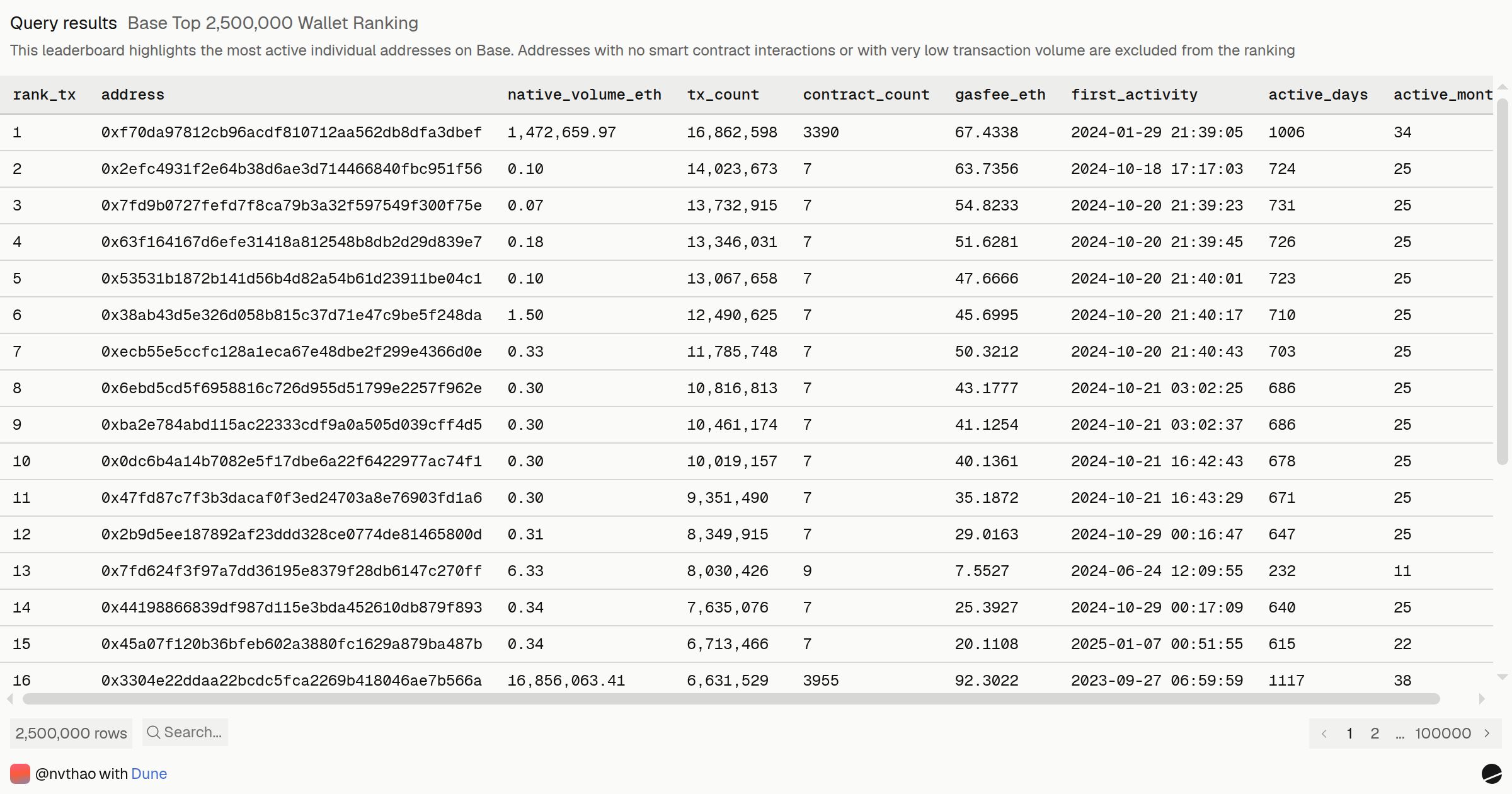Open the Dune link
1512x794 pixels.
click(x=149, y=774)
